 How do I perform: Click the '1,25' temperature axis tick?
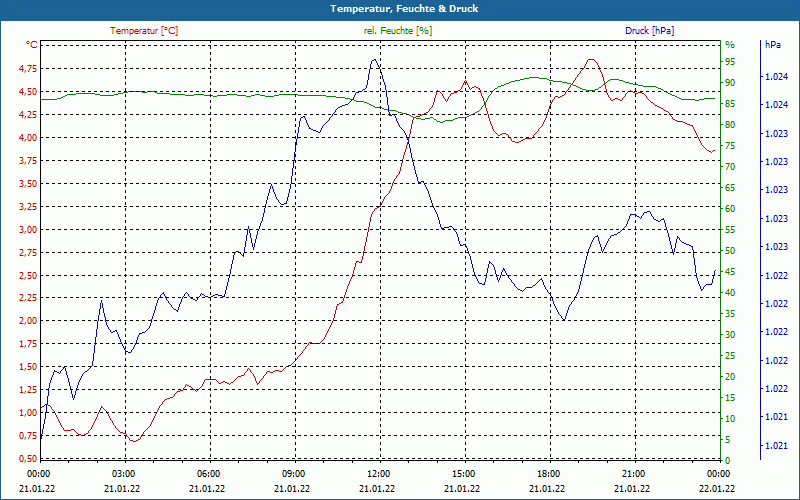28,389
